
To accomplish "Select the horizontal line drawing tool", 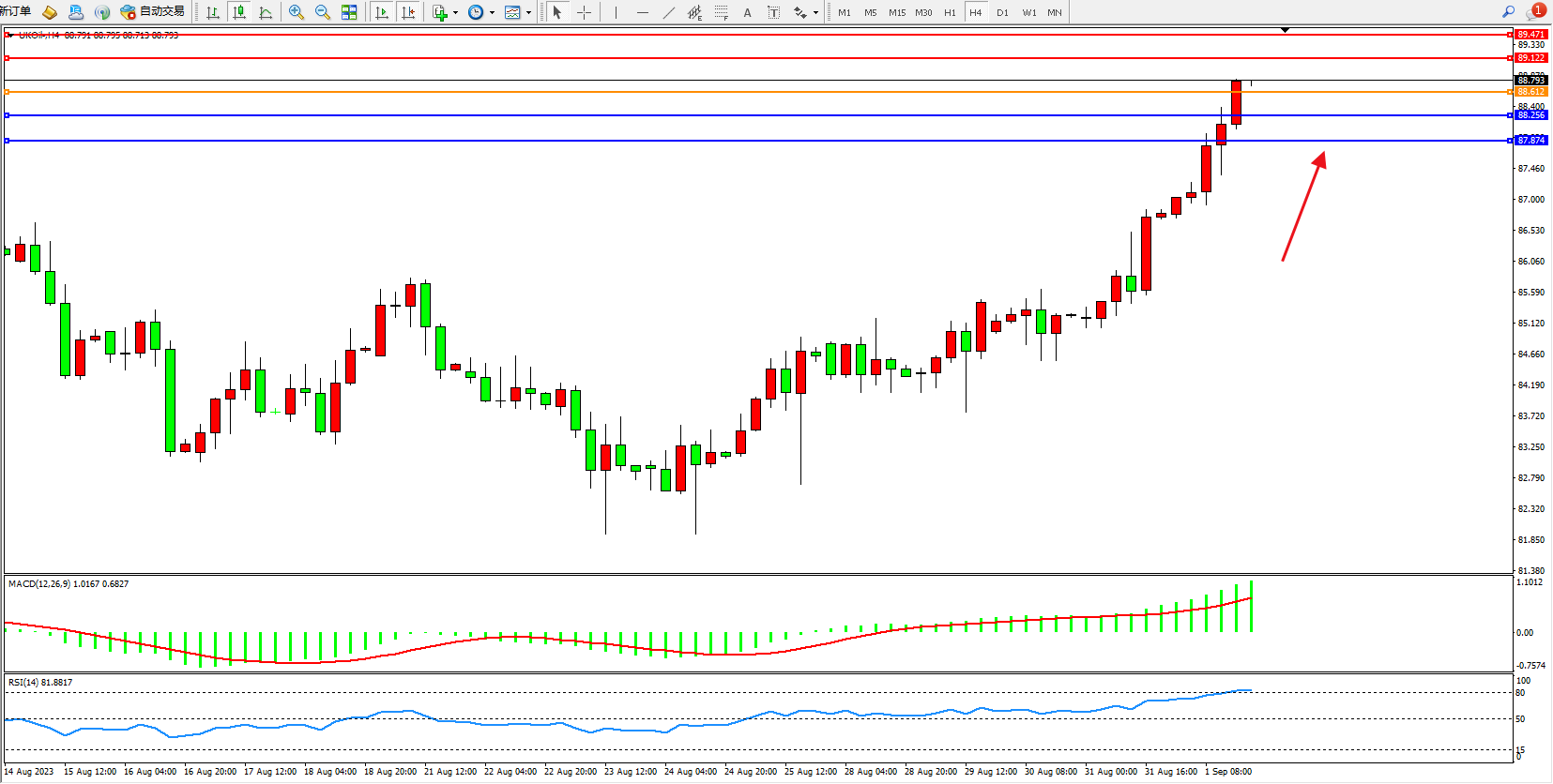I will click(x=642, y=12).
